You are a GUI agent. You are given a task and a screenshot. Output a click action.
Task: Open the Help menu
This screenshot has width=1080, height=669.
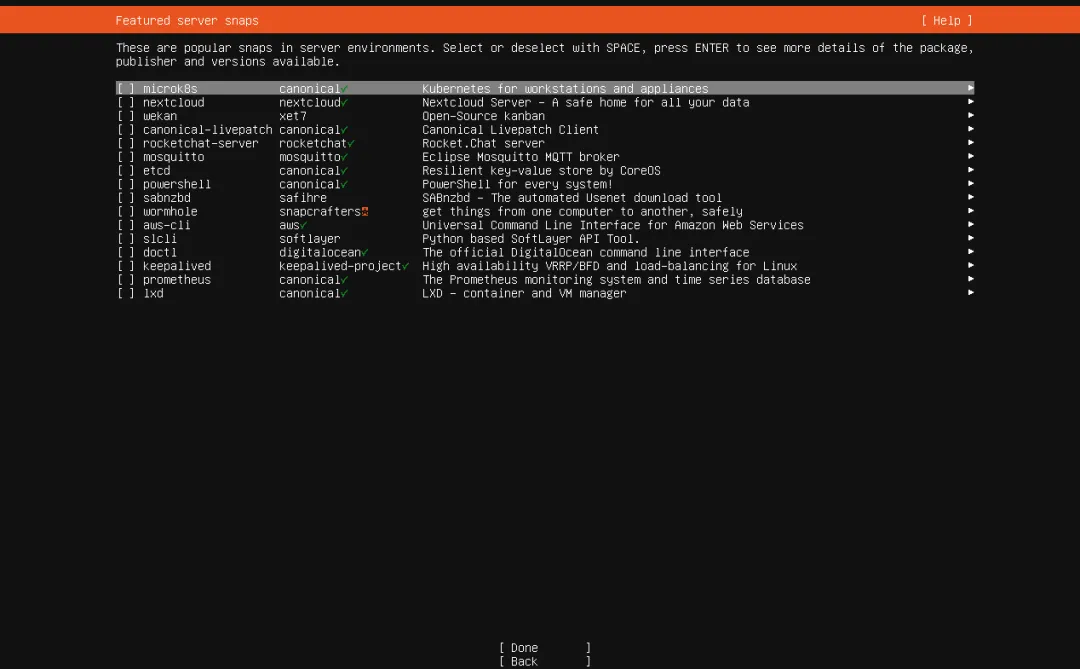point(946,21)
